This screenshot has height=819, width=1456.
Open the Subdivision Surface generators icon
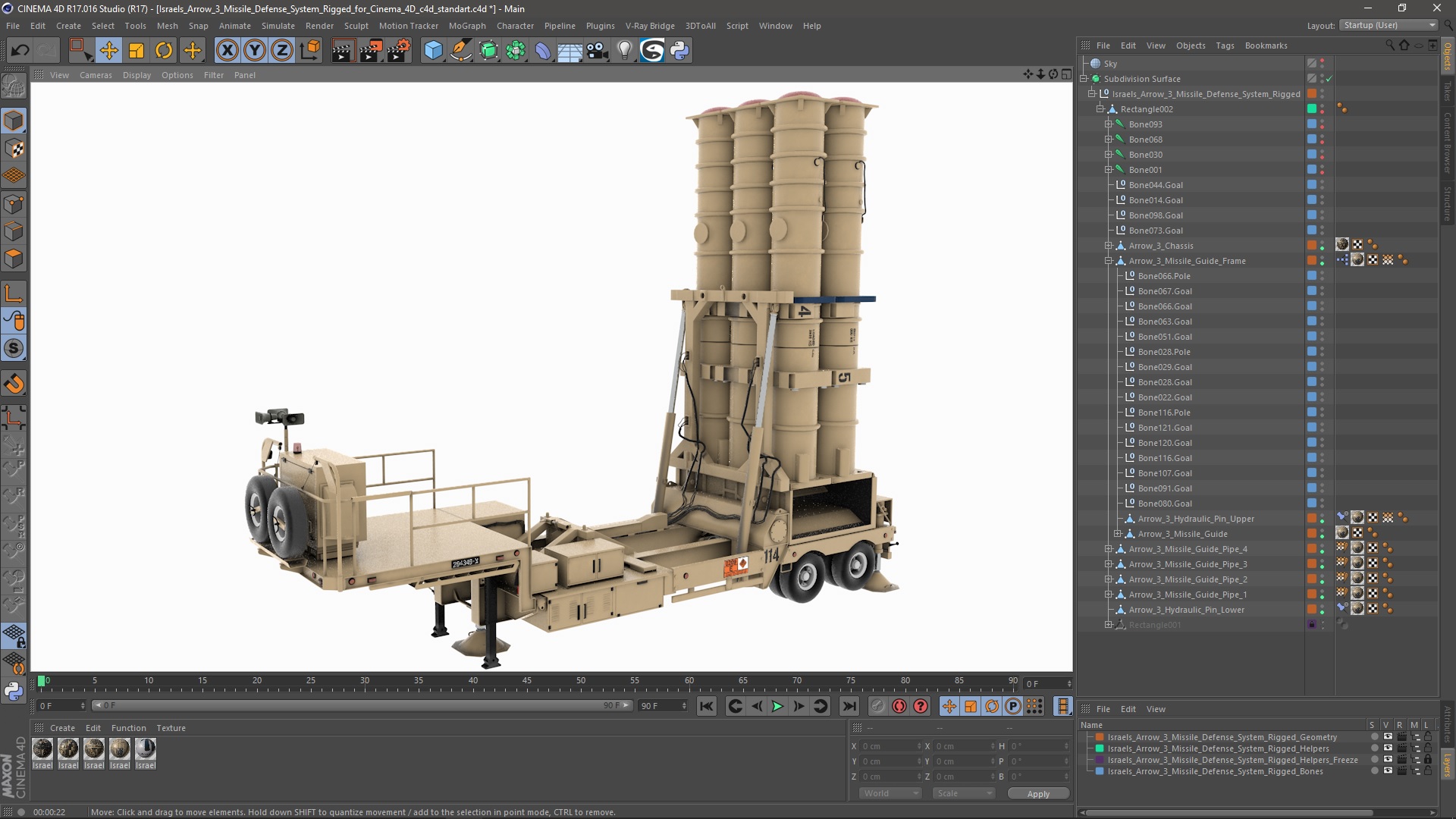(x=488, y=51)
